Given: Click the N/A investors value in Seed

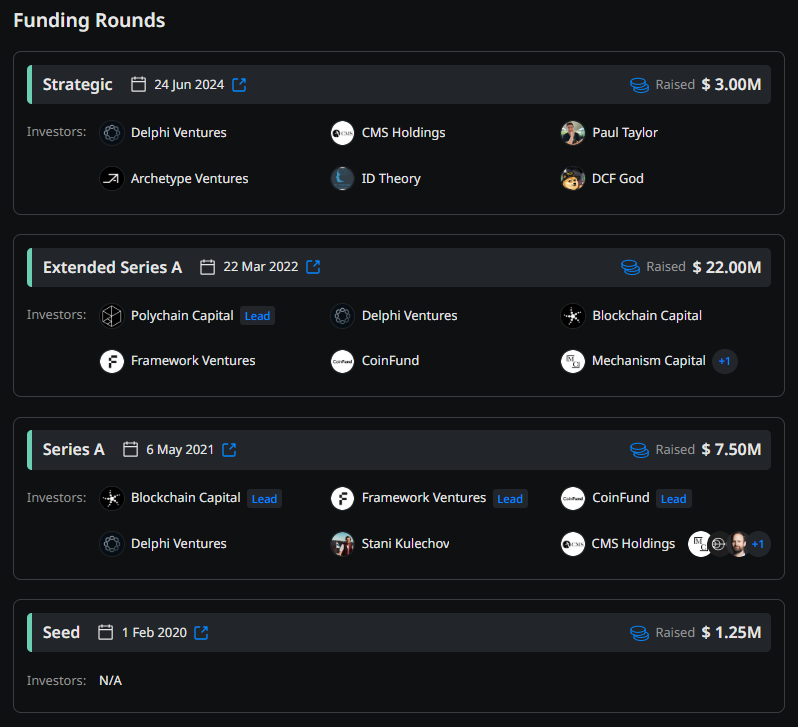Looking at the screenshot, I should click(110, 681).
